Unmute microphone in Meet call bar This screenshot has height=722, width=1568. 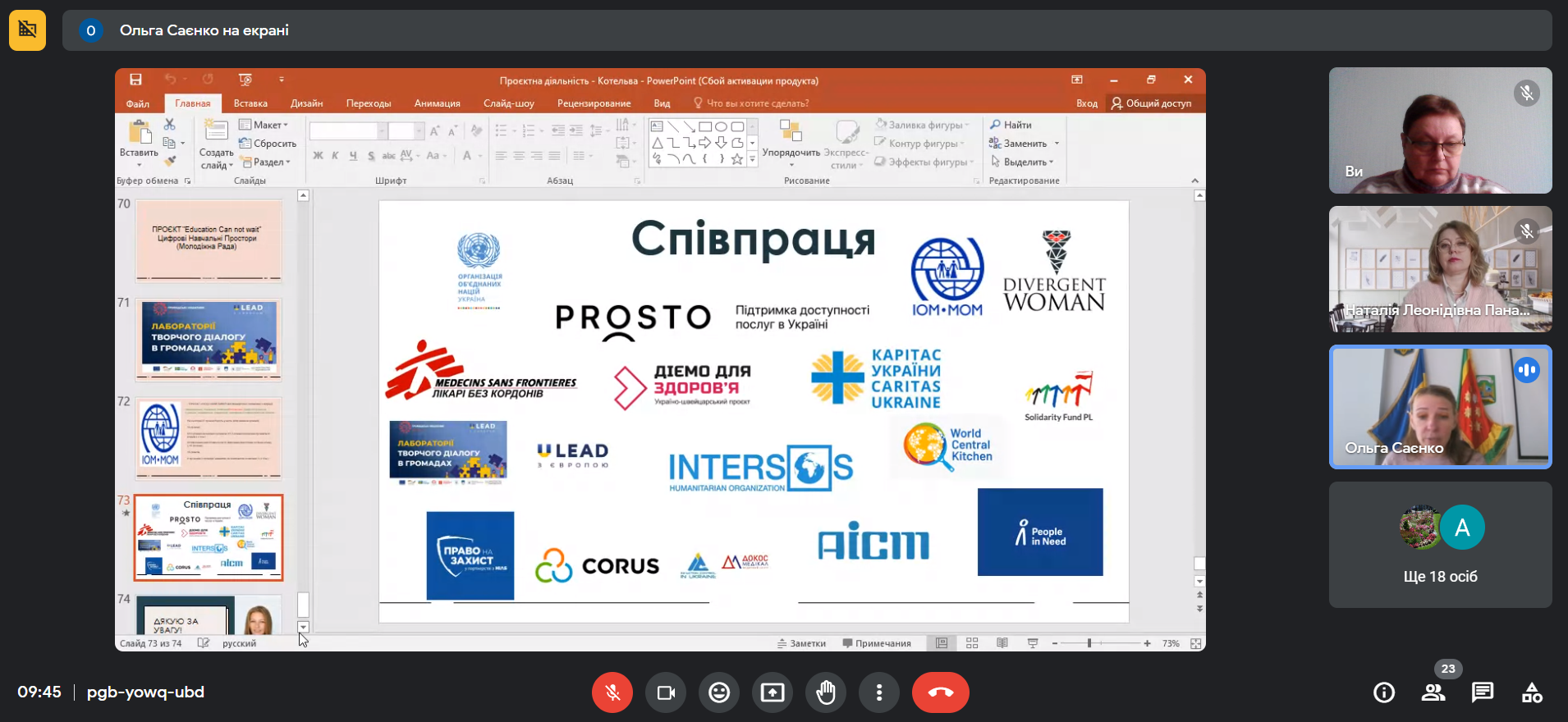[612, 692]
